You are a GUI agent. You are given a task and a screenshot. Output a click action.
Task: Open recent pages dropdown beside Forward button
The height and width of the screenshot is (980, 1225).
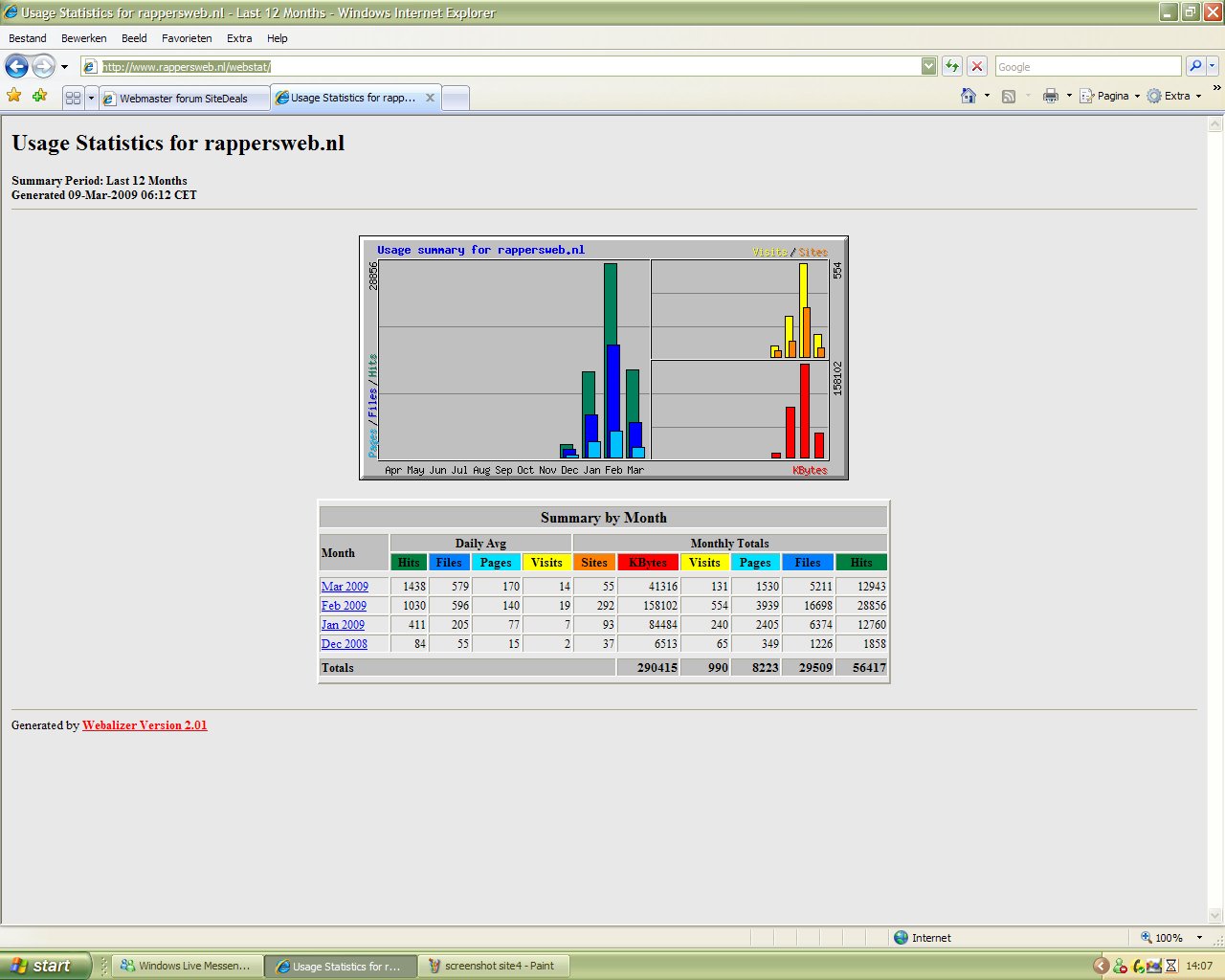64,67
